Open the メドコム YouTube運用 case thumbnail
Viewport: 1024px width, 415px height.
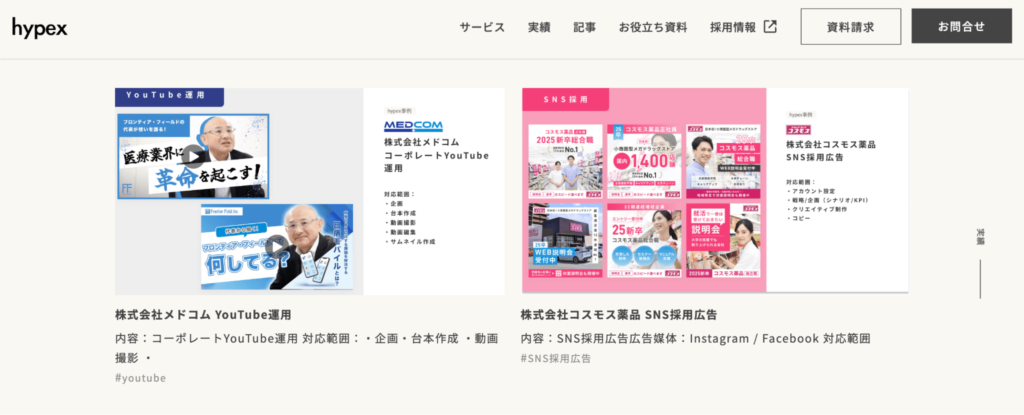point(310,191)
